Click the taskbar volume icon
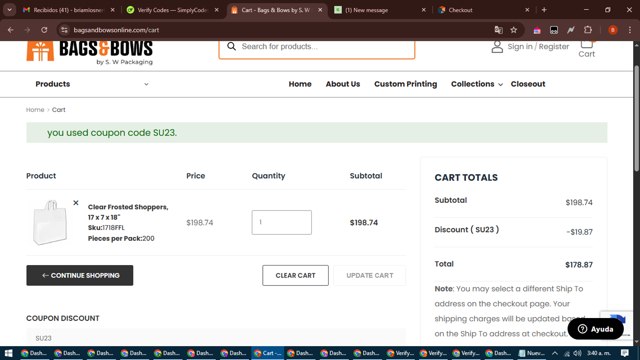This screenshot has width=640, height=360. pos(577,353)
